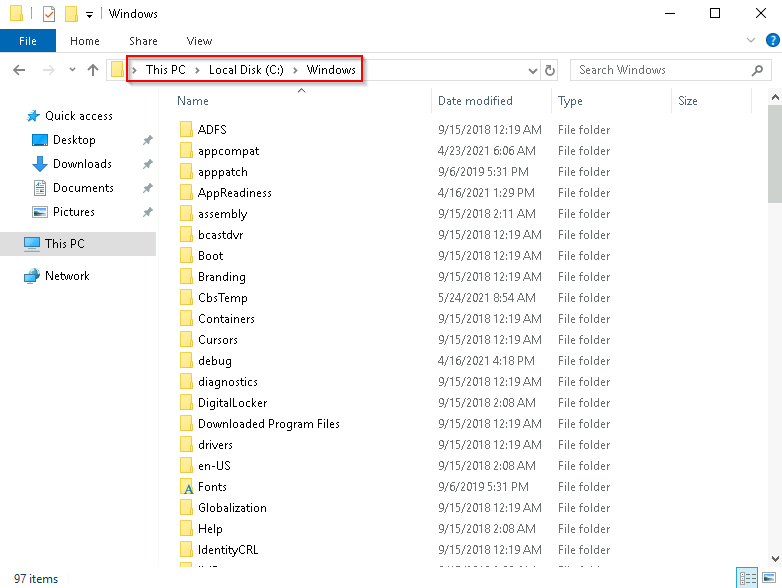The width and height of the screenshot is (782, 588).
Task: Open Desktop in navigation pane
Action: click(74, 140)
